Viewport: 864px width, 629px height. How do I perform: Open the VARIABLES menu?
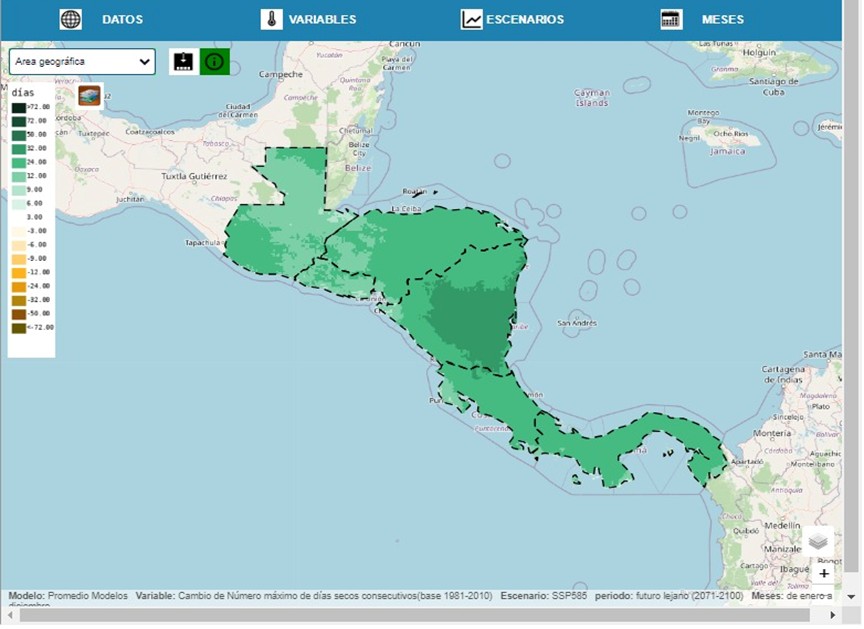tap(322, 20)
